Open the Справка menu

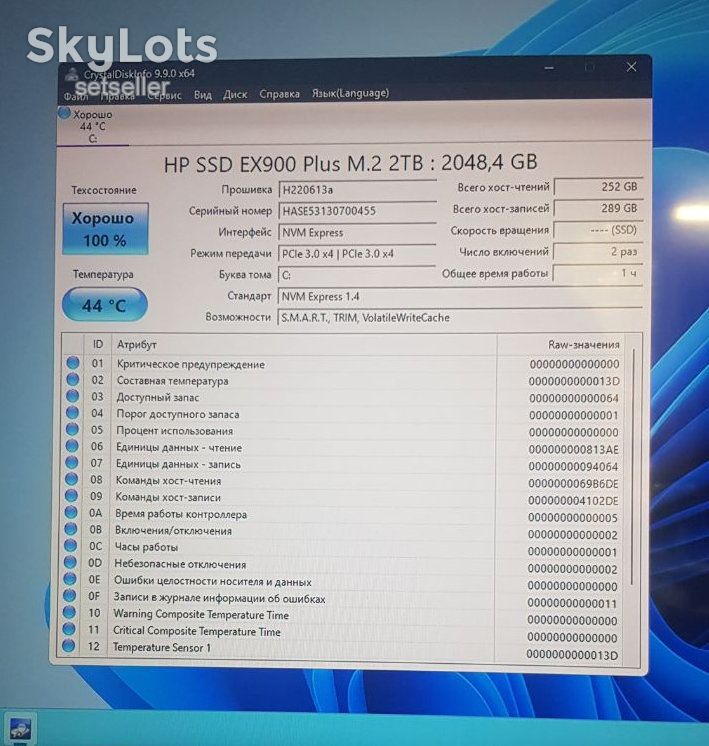[279, 94]
